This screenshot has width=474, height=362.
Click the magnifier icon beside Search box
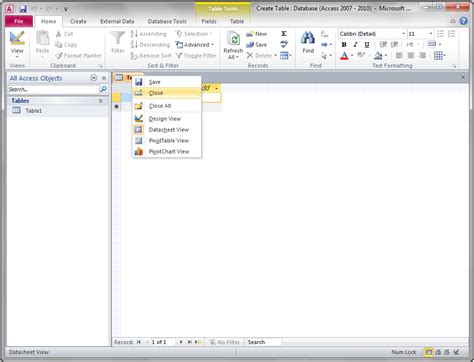point(104,89)
